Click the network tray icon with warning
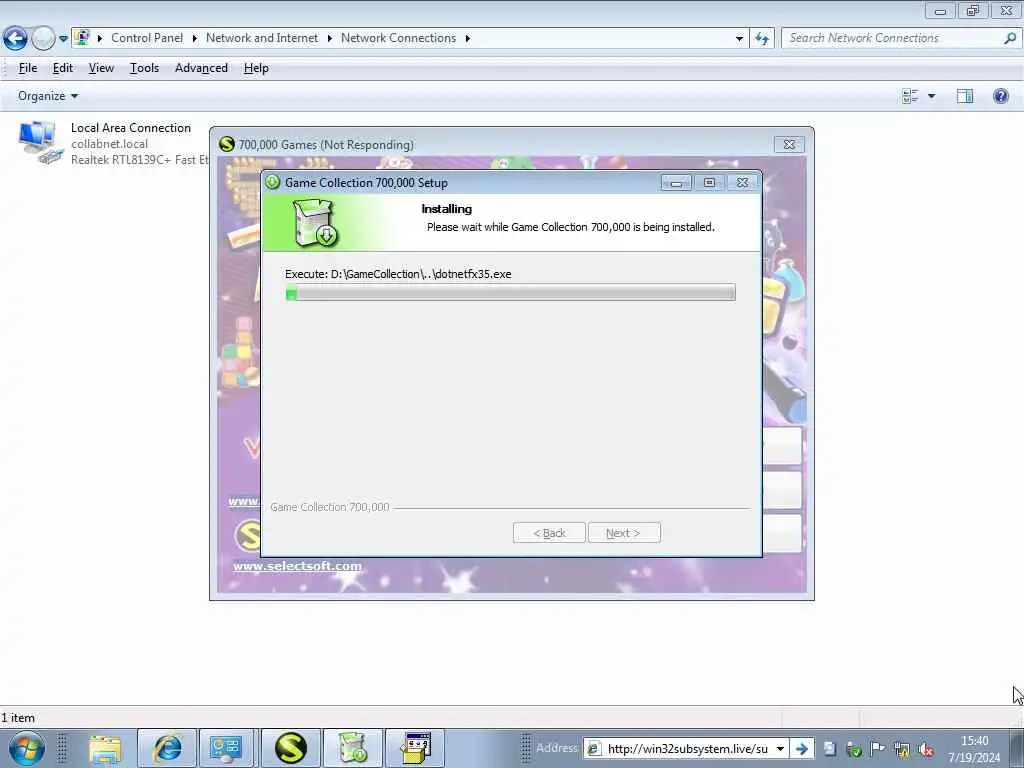 (x=902, y=749)
